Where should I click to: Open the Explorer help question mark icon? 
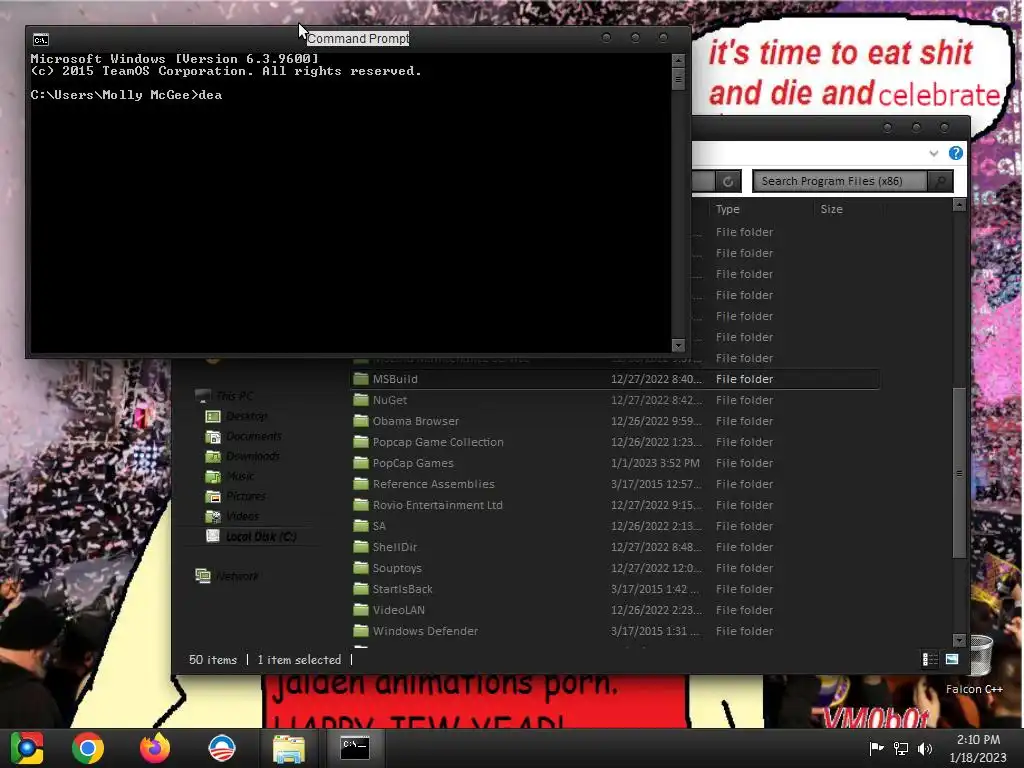click(x=955, y=153)
